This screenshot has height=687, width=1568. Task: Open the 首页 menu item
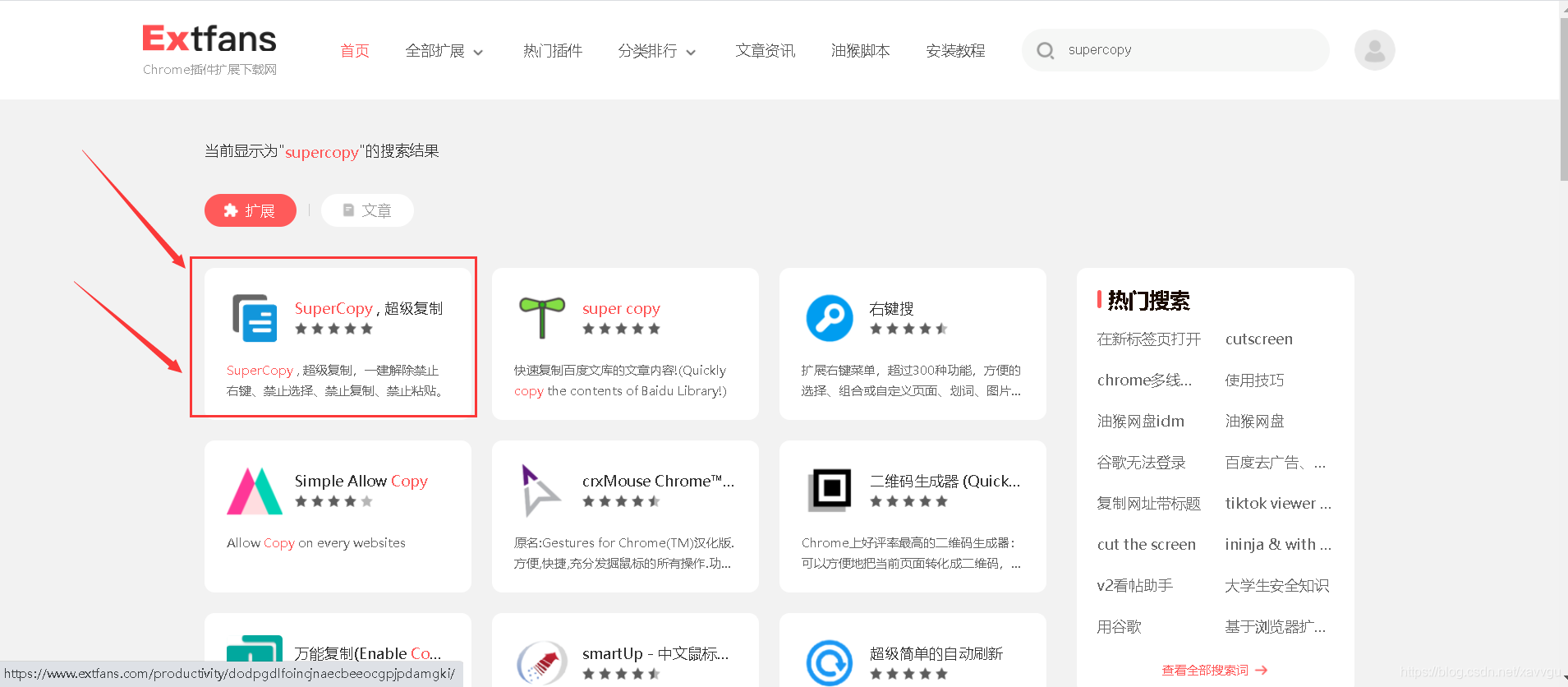point(355,51)
